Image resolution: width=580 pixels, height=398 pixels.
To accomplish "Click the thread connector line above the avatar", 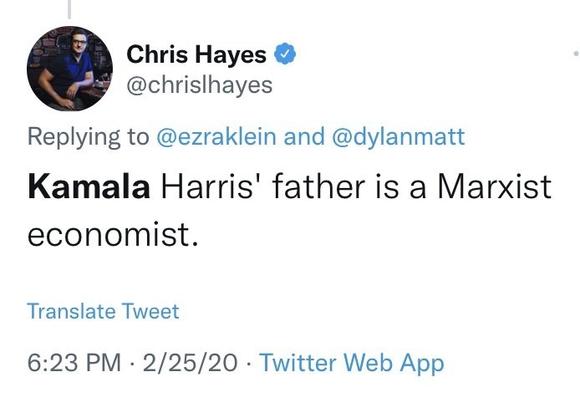I will tap(69, 9).
